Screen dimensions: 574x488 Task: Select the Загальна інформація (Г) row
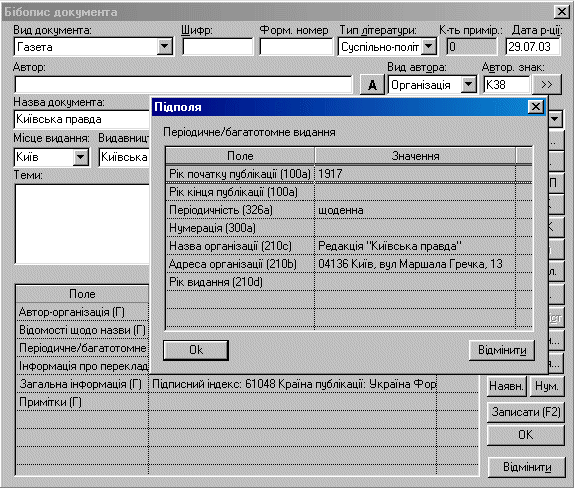point(247,384)
